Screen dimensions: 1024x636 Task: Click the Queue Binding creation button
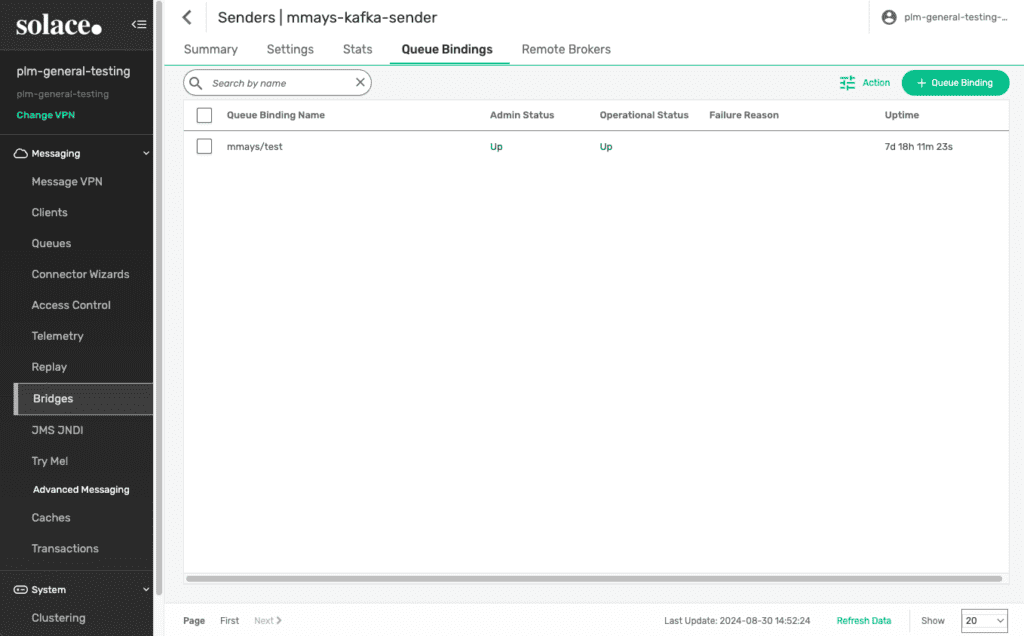tap(955, 82)
